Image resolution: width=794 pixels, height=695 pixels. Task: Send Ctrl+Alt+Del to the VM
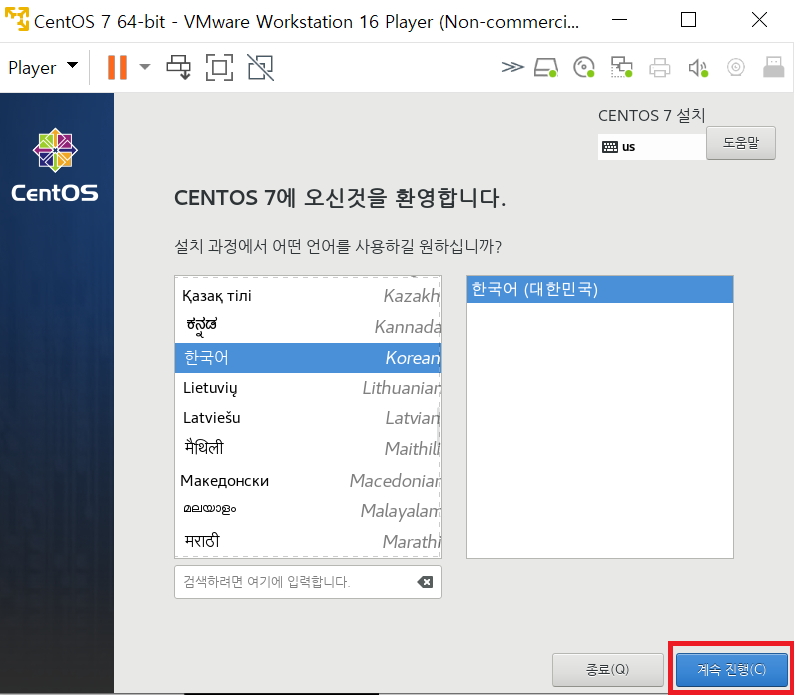click(179, 67)
